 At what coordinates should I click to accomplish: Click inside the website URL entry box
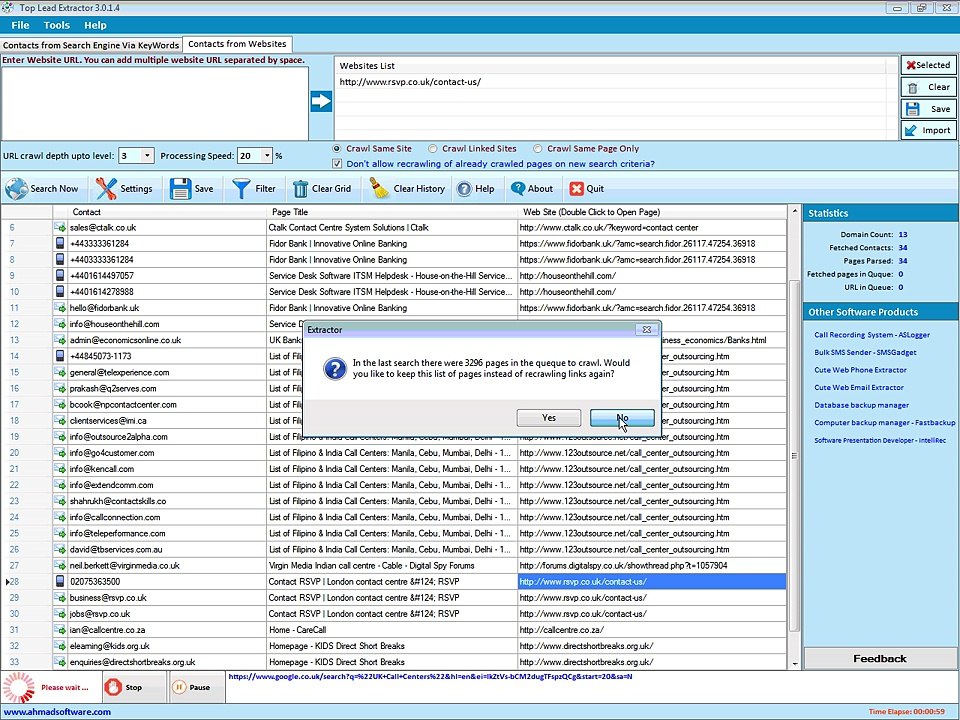tap(155, 103)
